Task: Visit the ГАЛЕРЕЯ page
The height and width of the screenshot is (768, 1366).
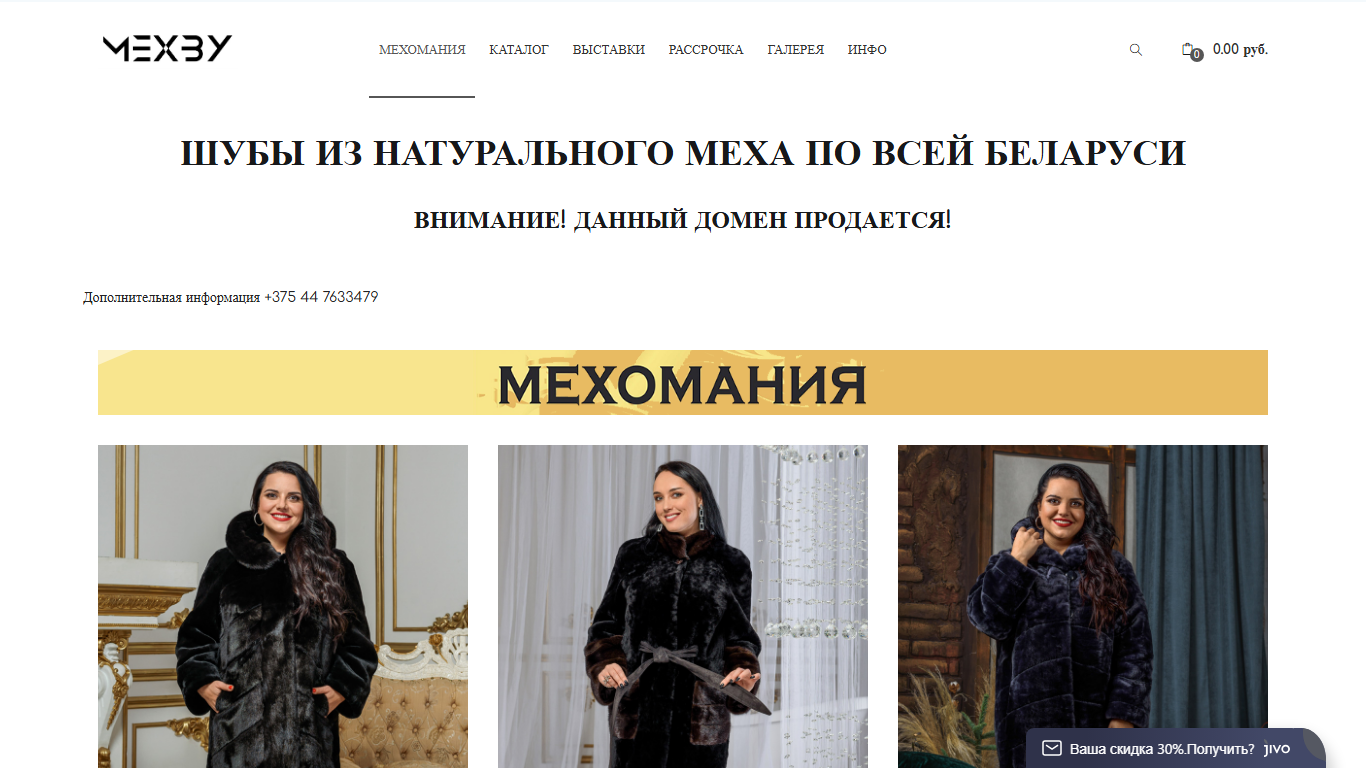Action: [x=796, y=50]
